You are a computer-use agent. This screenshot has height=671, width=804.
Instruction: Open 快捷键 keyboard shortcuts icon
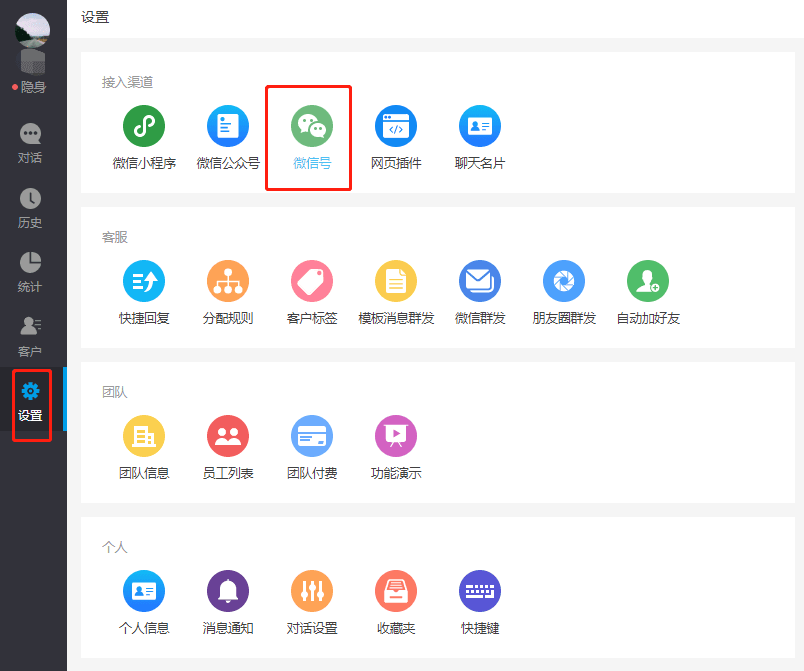[480, 591]
